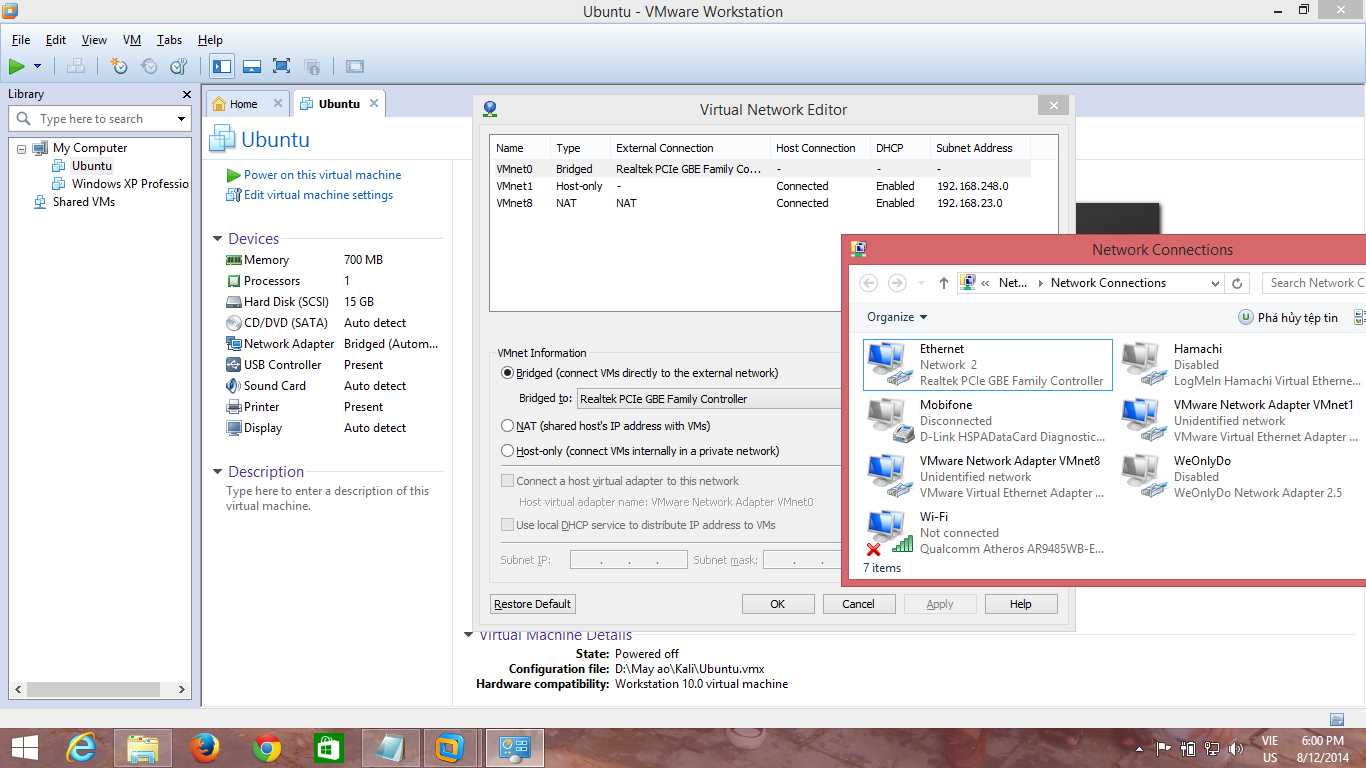Click OK in Virtual Network Editor
Image resolution: width=1366 pixels, height=768 pixels.
coord(778,604)
